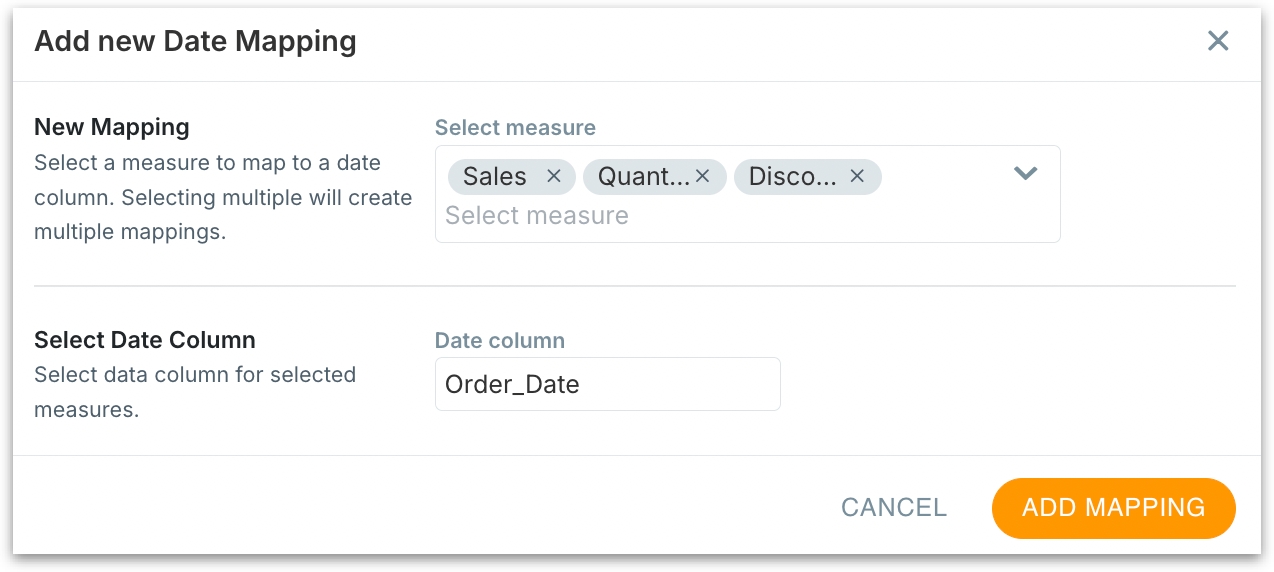Close the Add new Date Mapping dialog
The width and height of the screenshot is (1274, 572).
point(1218,41)
